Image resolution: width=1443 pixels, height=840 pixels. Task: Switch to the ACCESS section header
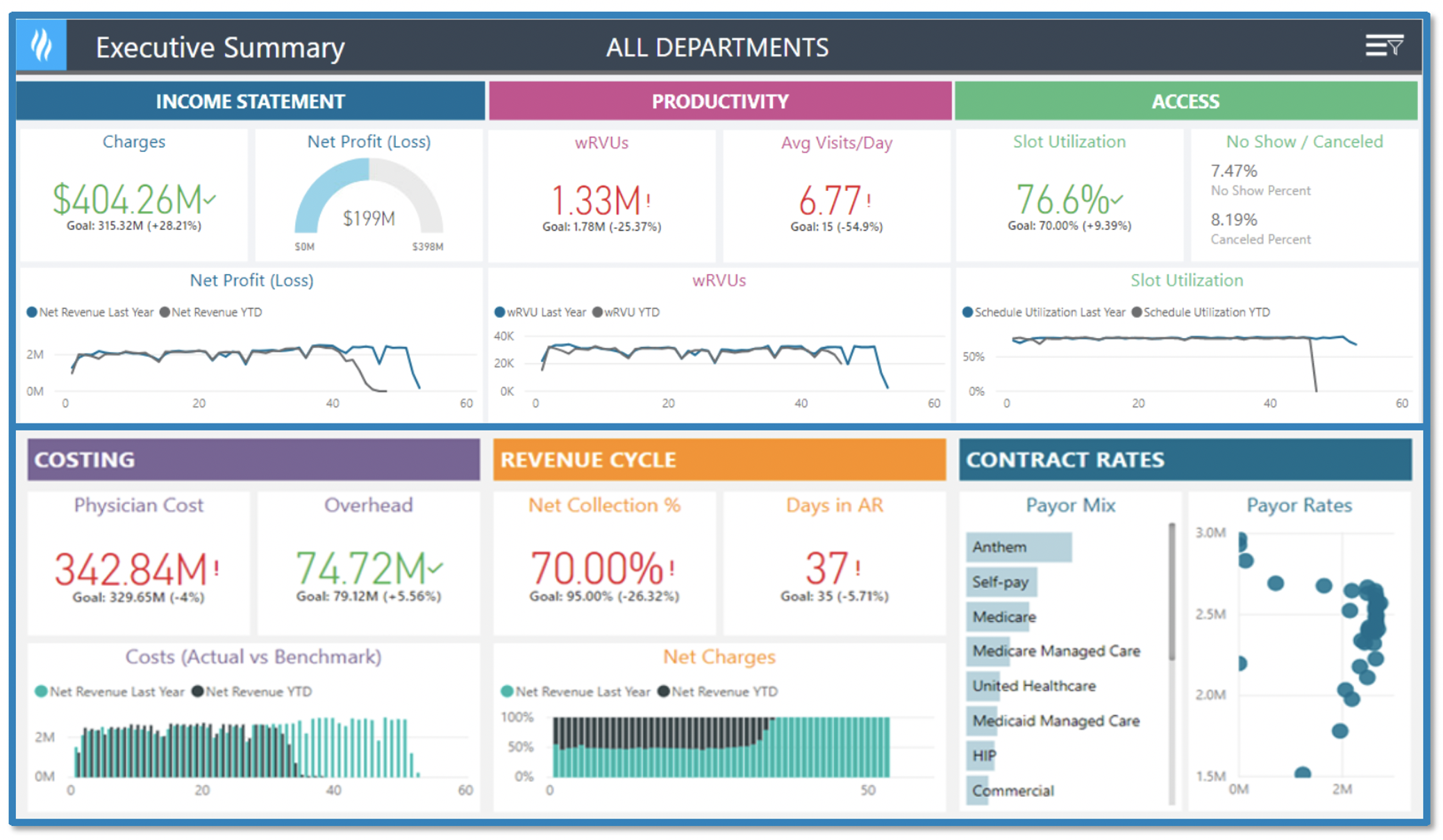click(x=1185, y=101)
